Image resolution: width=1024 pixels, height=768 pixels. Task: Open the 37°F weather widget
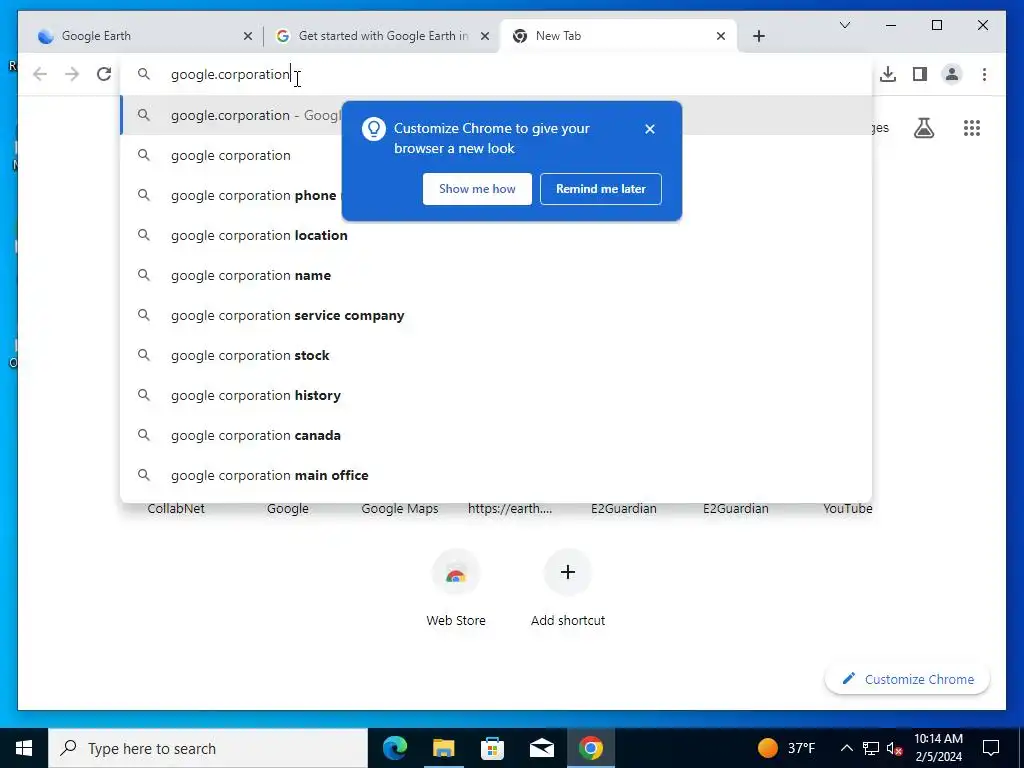[x=787, y=748]
